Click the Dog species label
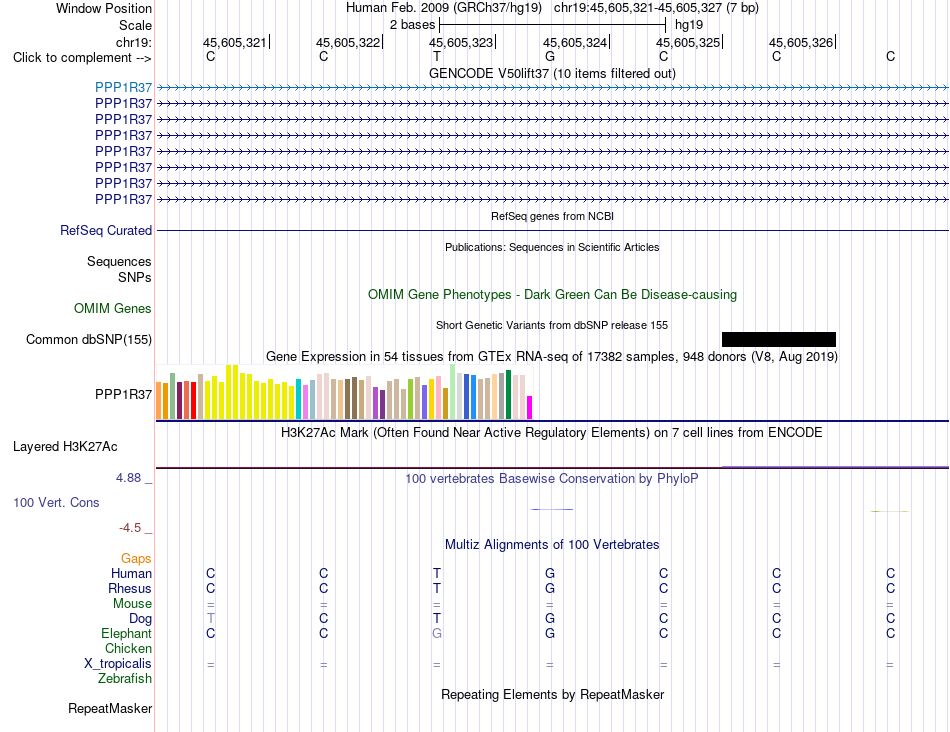This screenshot has height=732, width=950. pos(141,619)
